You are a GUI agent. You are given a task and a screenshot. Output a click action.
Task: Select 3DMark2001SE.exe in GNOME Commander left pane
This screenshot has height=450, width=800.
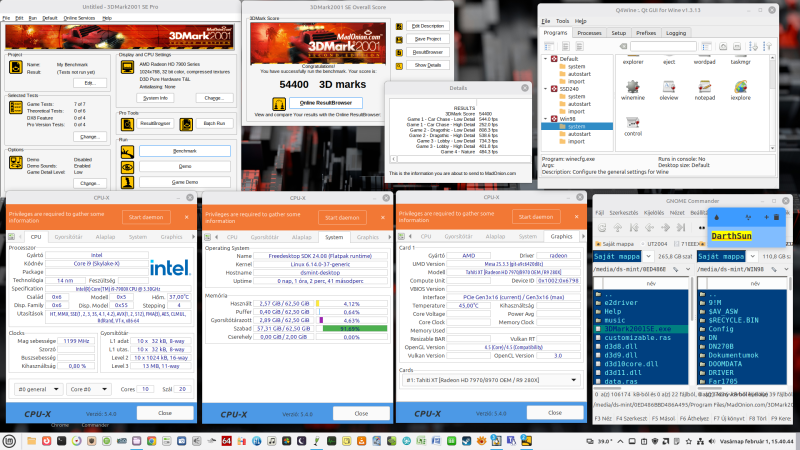(x=642, y=329)
